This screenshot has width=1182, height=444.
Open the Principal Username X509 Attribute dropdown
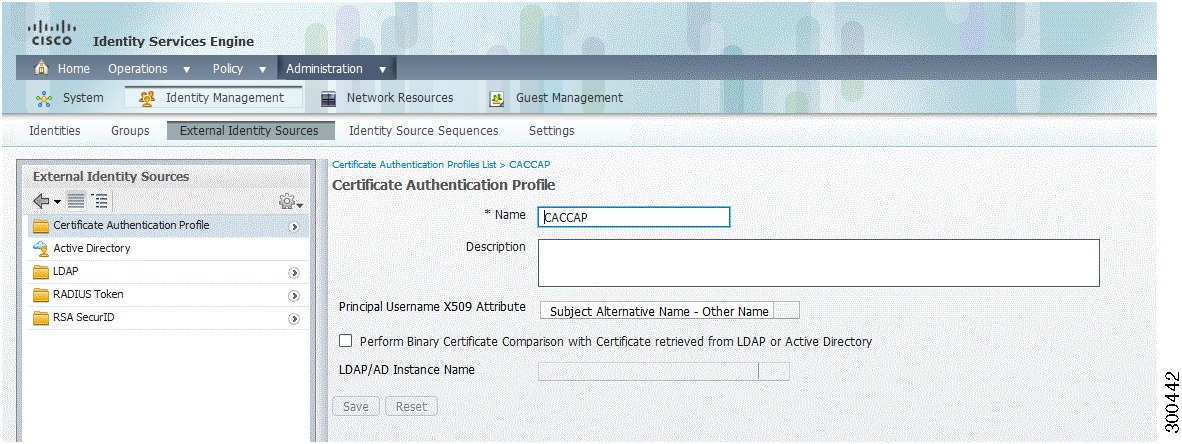[669, 311]
